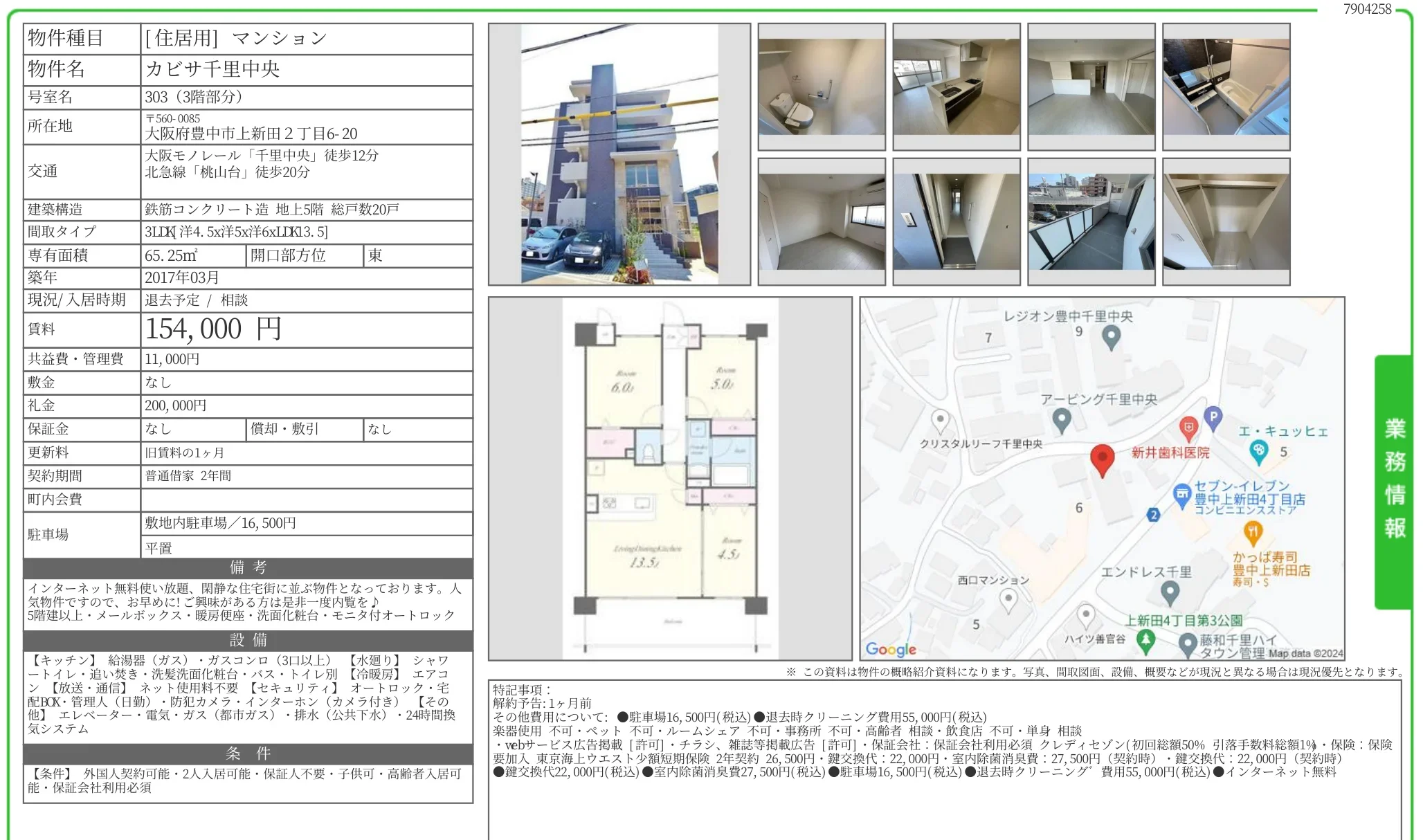Click the エ・キュッヒェ map marker
1423x840 pixels.
(x=1259, y=451)
